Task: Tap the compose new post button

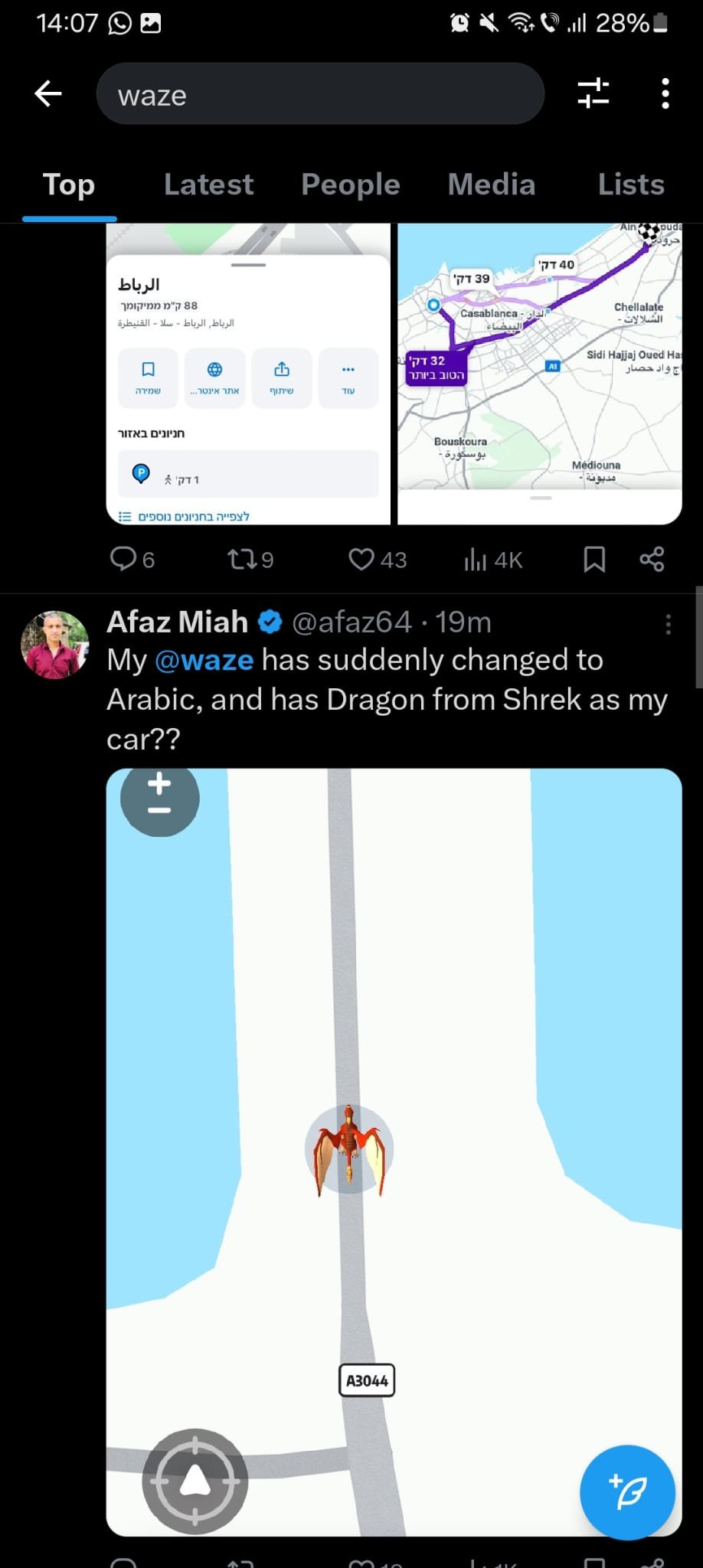Action: click(627, 1492)
